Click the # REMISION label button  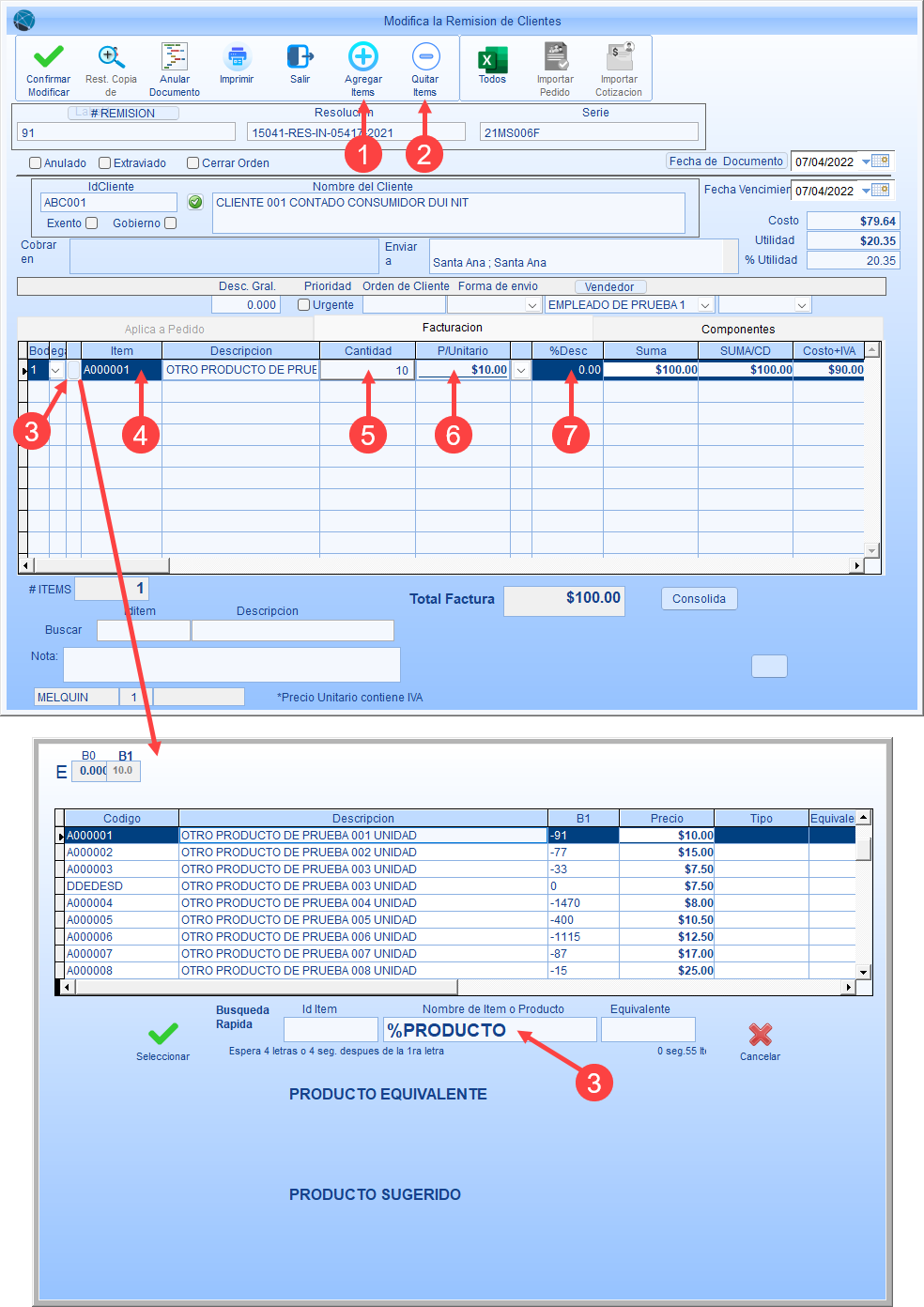pos(123,113)
